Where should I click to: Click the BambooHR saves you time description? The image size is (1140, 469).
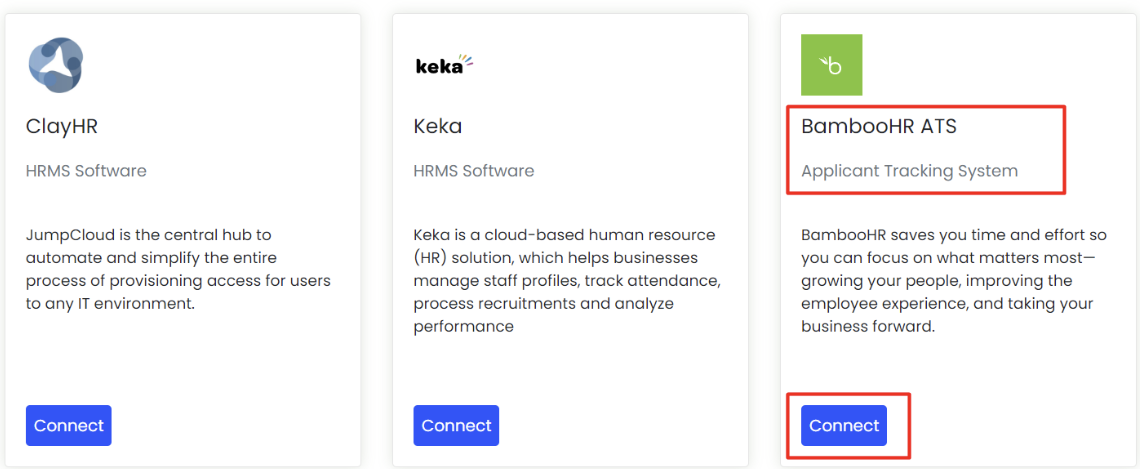click(953, 281)
